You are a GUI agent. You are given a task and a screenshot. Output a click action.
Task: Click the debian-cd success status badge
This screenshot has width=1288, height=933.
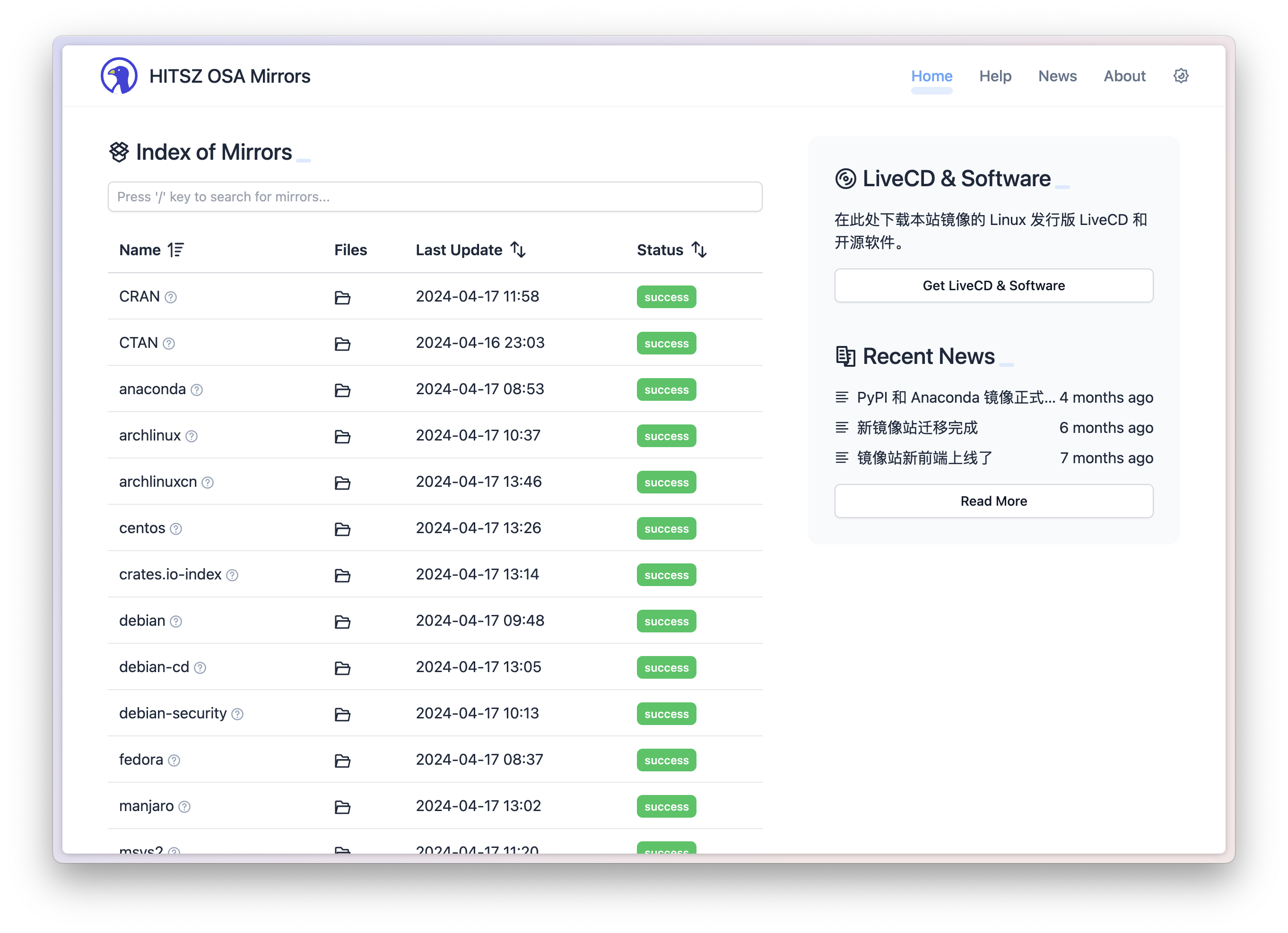(666, 668)
